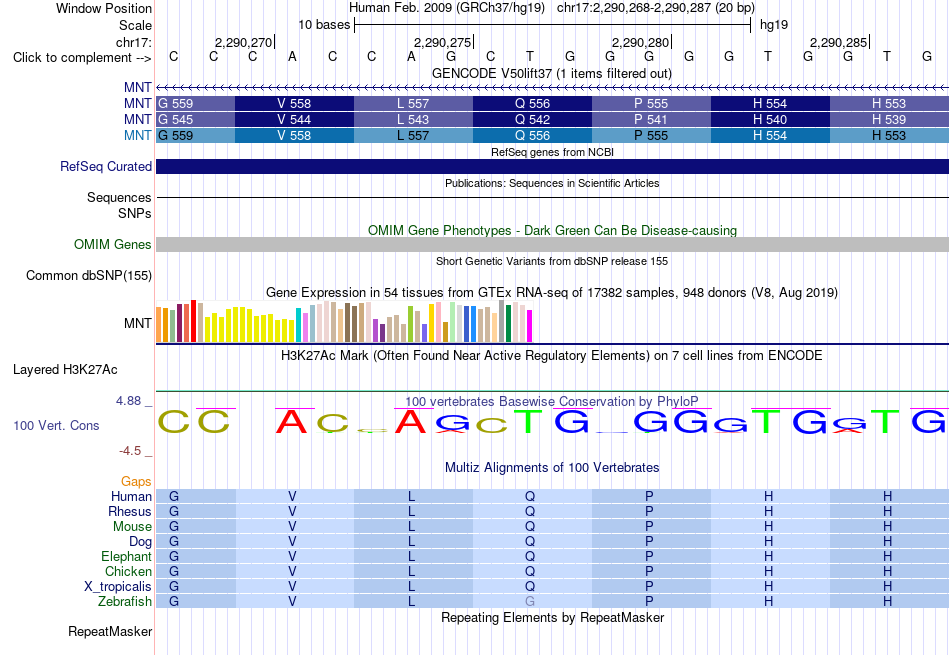This screenshot has height=655, width=950.
Task: Click the Scale label on the left
Action: point(135,25)
